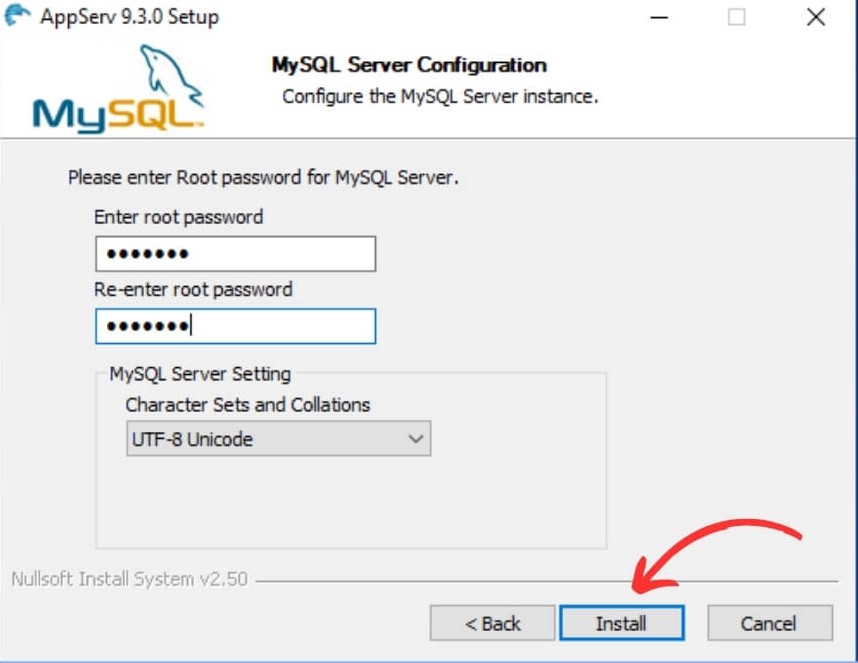Click the MySQL Server Setting group label
Image resolution: width=858 pixels, height=663 pixels.
click(x=200, y=374)
